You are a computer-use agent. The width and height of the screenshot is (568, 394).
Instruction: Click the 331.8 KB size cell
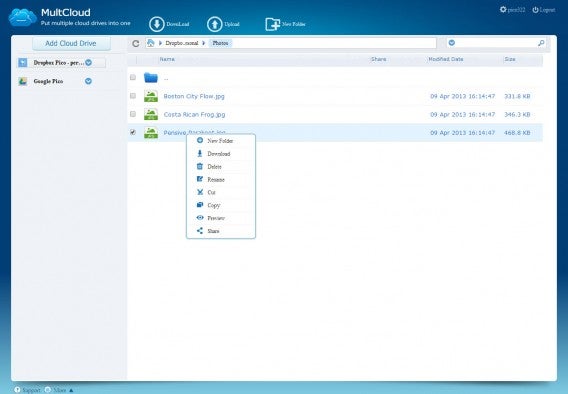coord(517,96)
